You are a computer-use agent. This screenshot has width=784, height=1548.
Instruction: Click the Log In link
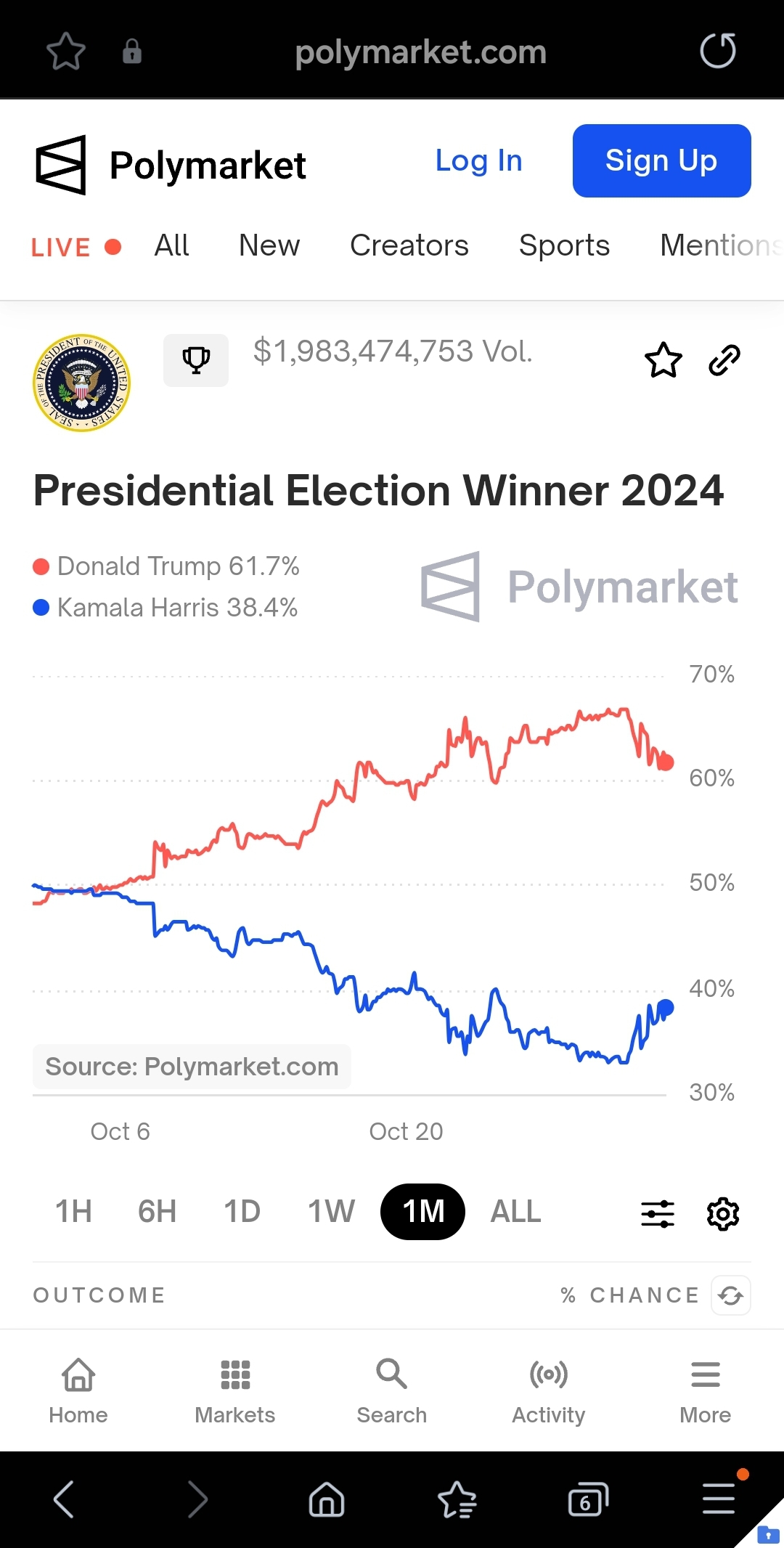click(478, 160)
